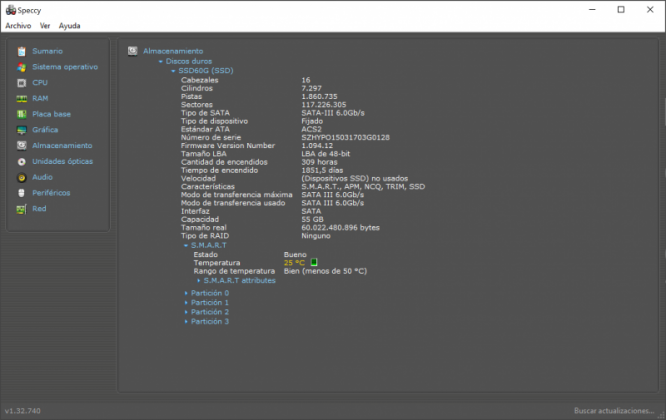Click the 1851,5 días value
Viewport: 666px width, 420px height.
coord(322,170)
